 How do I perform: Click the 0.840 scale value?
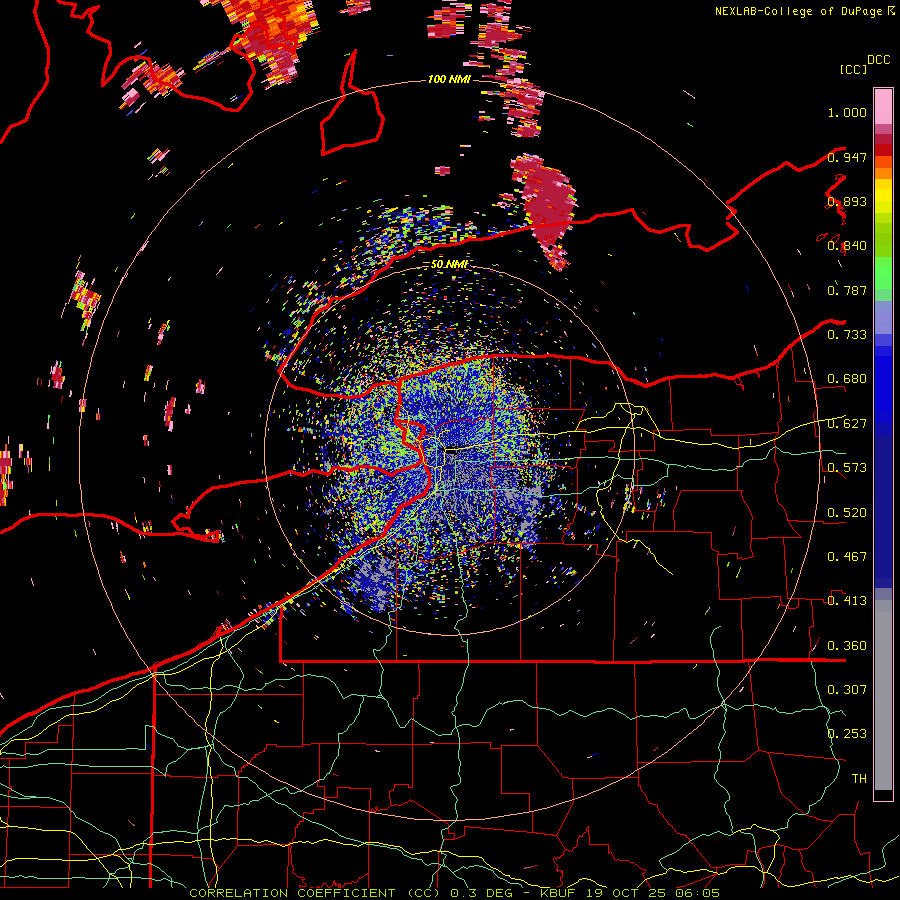tap(847, 246)
